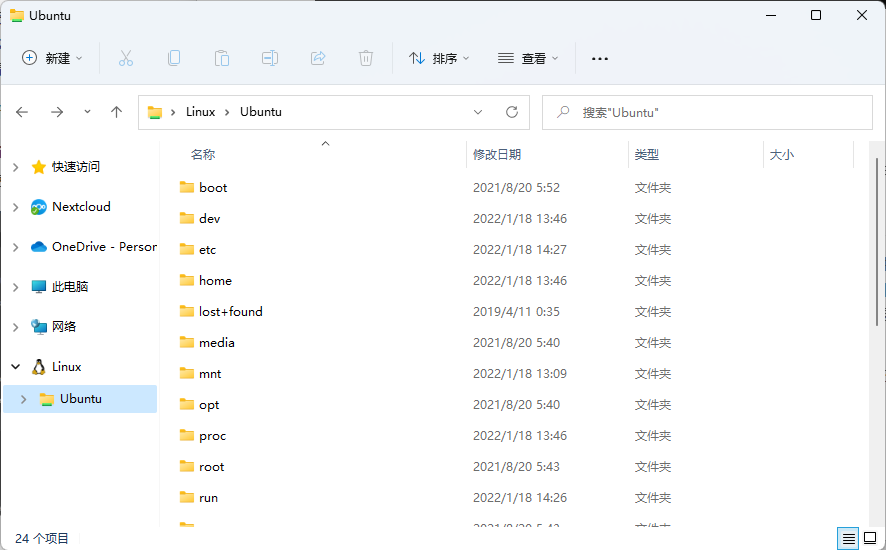The height and width of the screenshot is (550, 886).
Task: Click the Share icon in toolbar
Action: point(318,58)
